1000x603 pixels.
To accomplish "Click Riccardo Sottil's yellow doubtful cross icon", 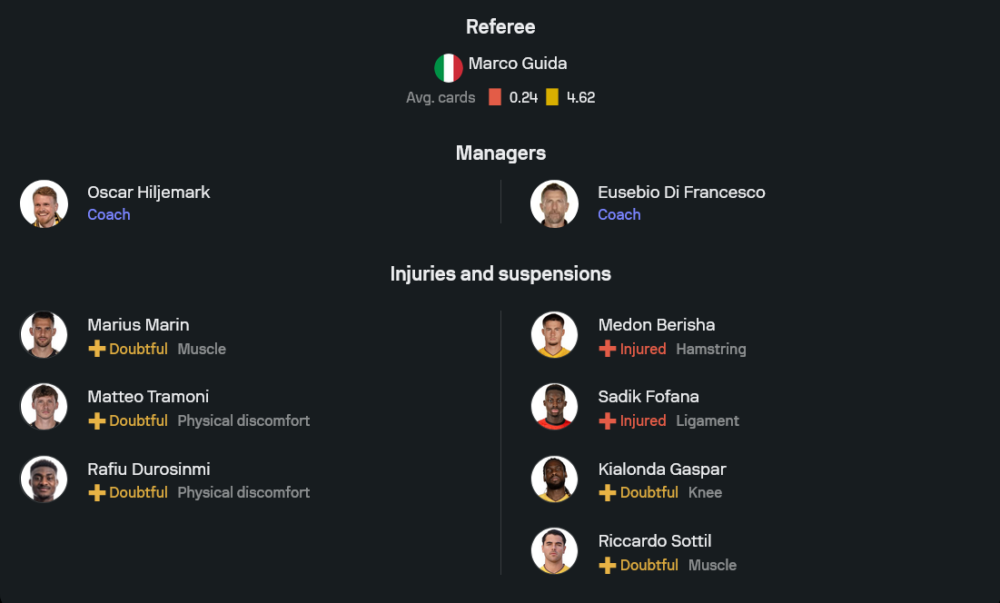I will [607, 565].
